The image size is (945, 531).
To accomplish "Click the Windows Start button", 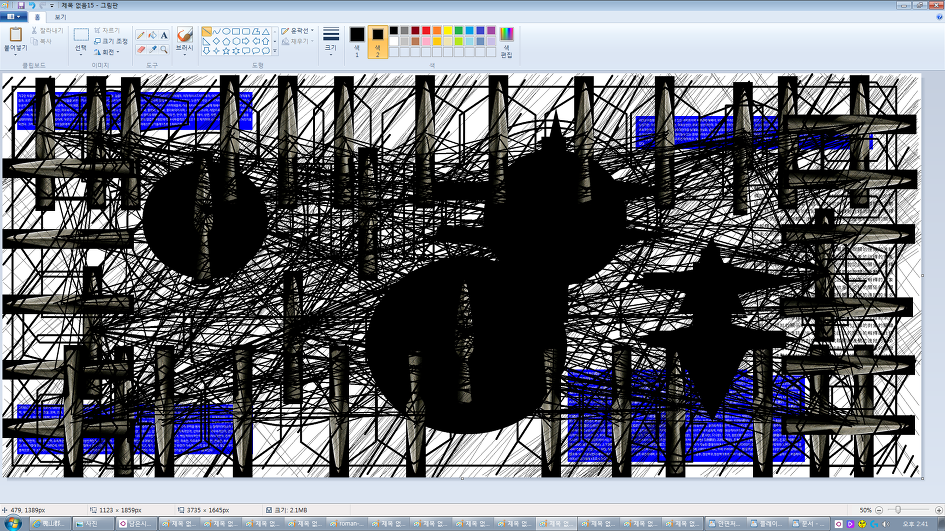I will point(12,522).
